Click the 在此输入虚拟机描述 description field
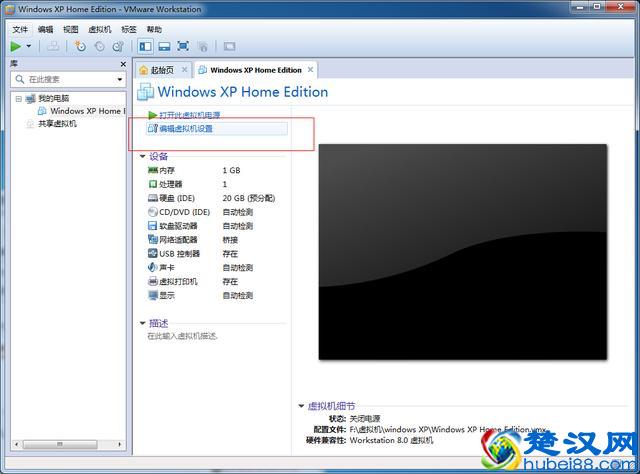Screen dimensions: 640x474 (182, 336)
